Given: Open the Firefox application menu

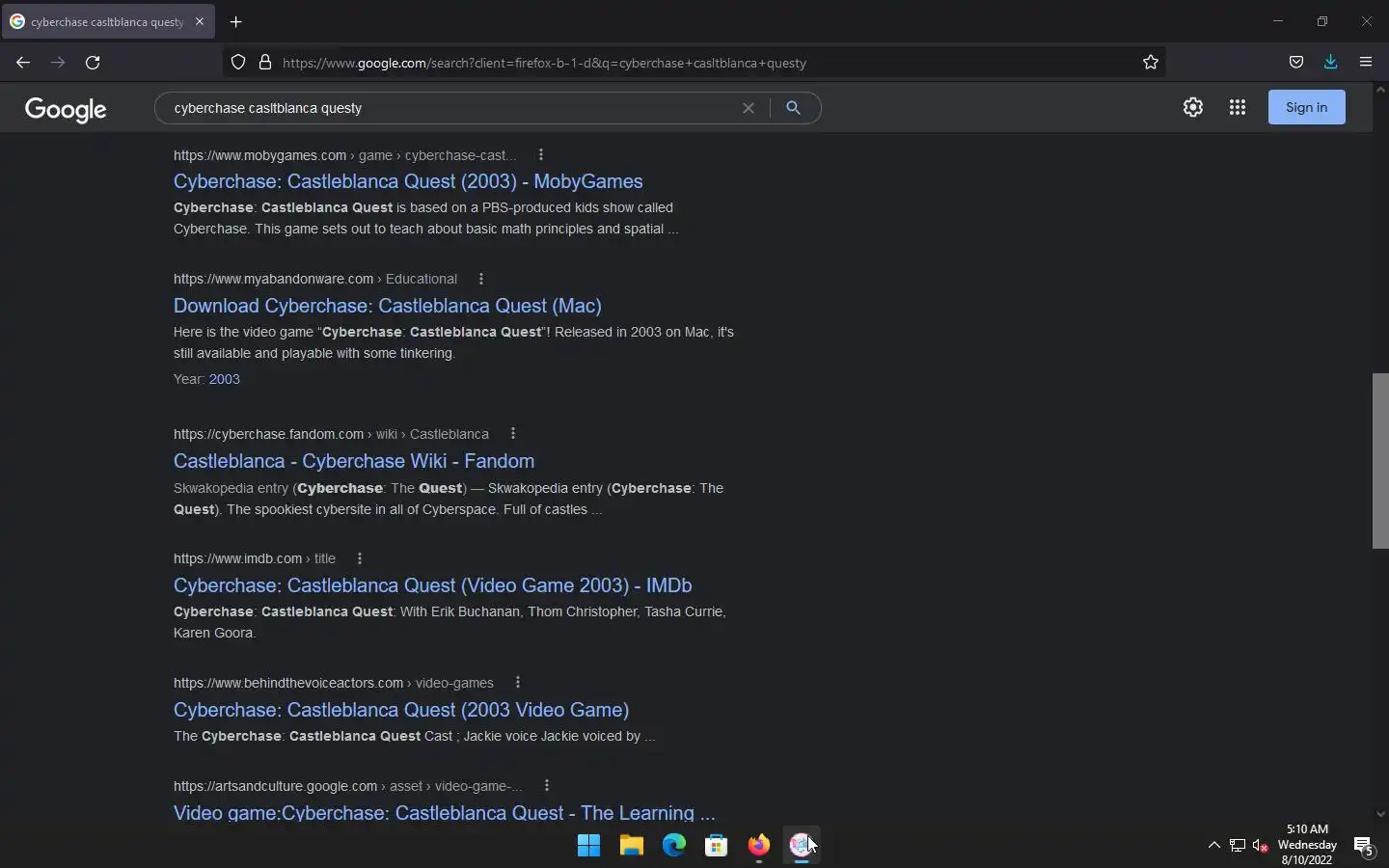Looking at the screenshot, I should [x=1366, y=63].
